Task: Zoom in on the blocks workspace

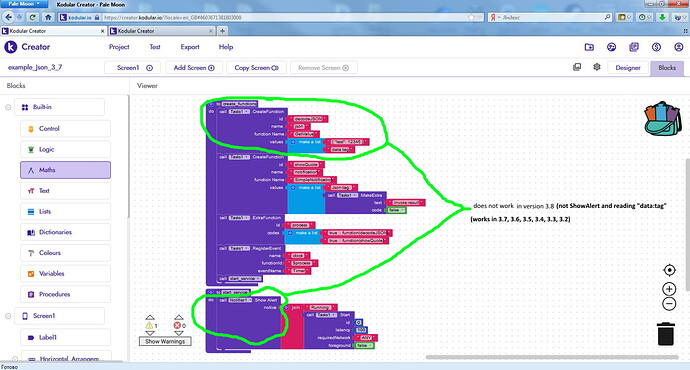Action: tap(669, 289)
